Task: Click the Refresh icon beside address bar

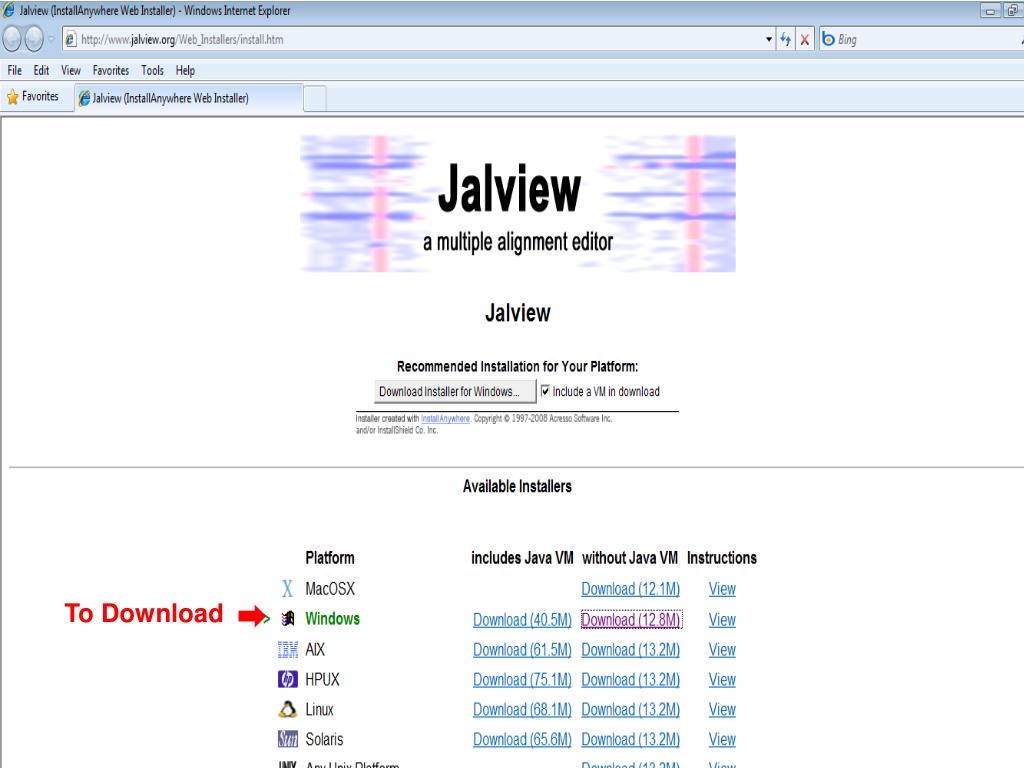Action: pyautogui.click(x=786, y=39)
